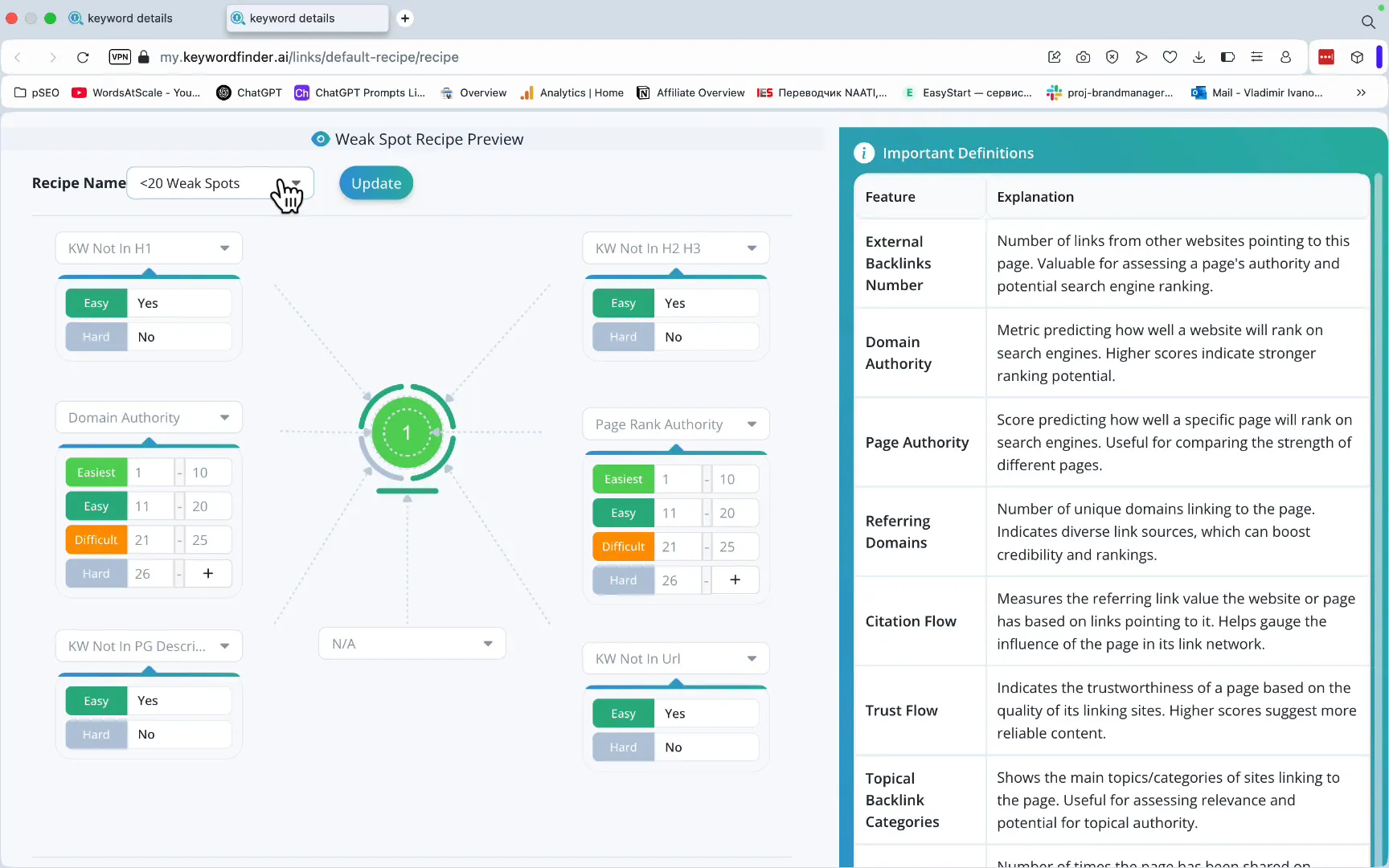Click Domain Authority Easy maximum field showing 20
Screen dimensions: 1389x868
coord(208,506)
